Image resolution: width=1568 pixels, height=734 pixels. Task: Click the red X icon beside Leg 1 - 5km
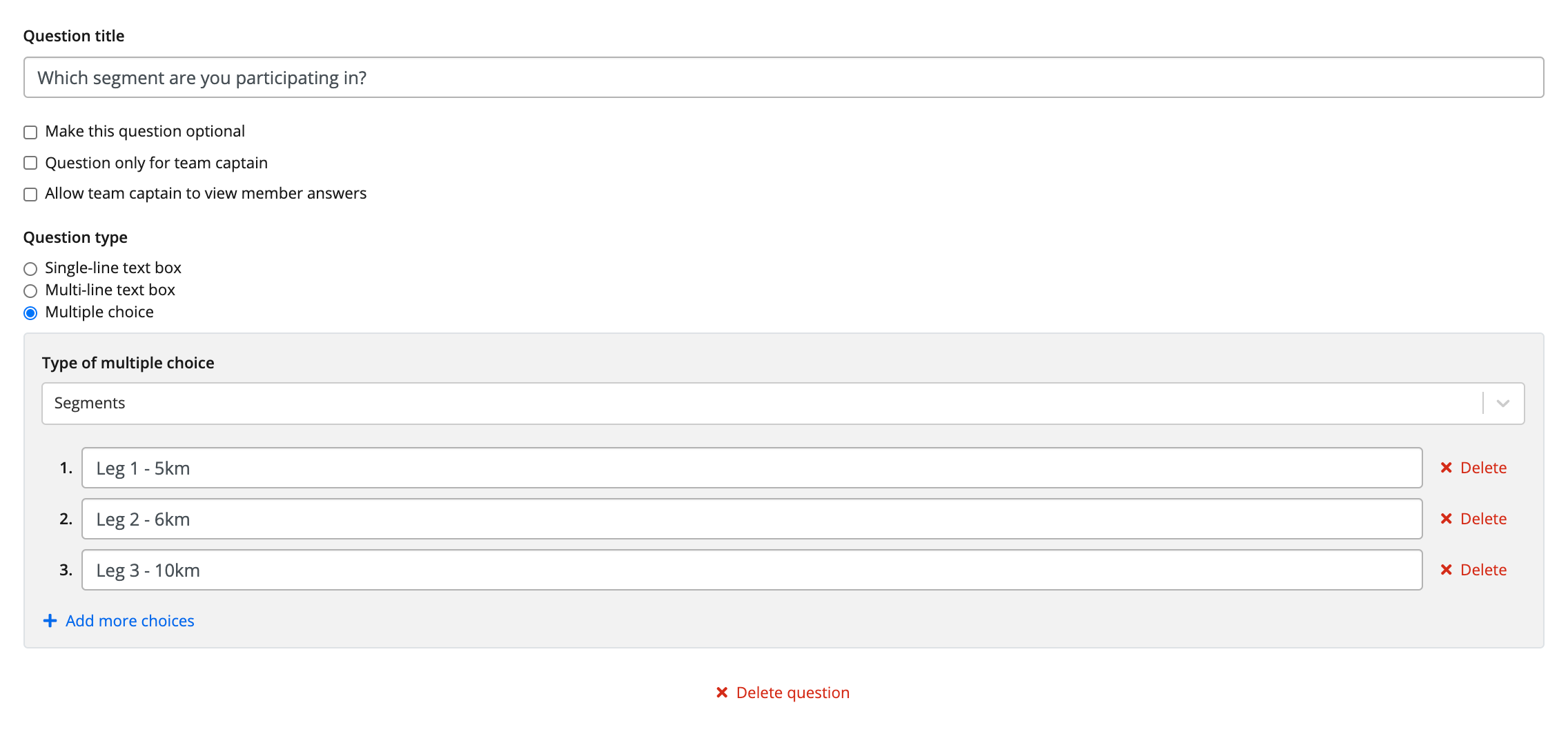coord(1446,468)
